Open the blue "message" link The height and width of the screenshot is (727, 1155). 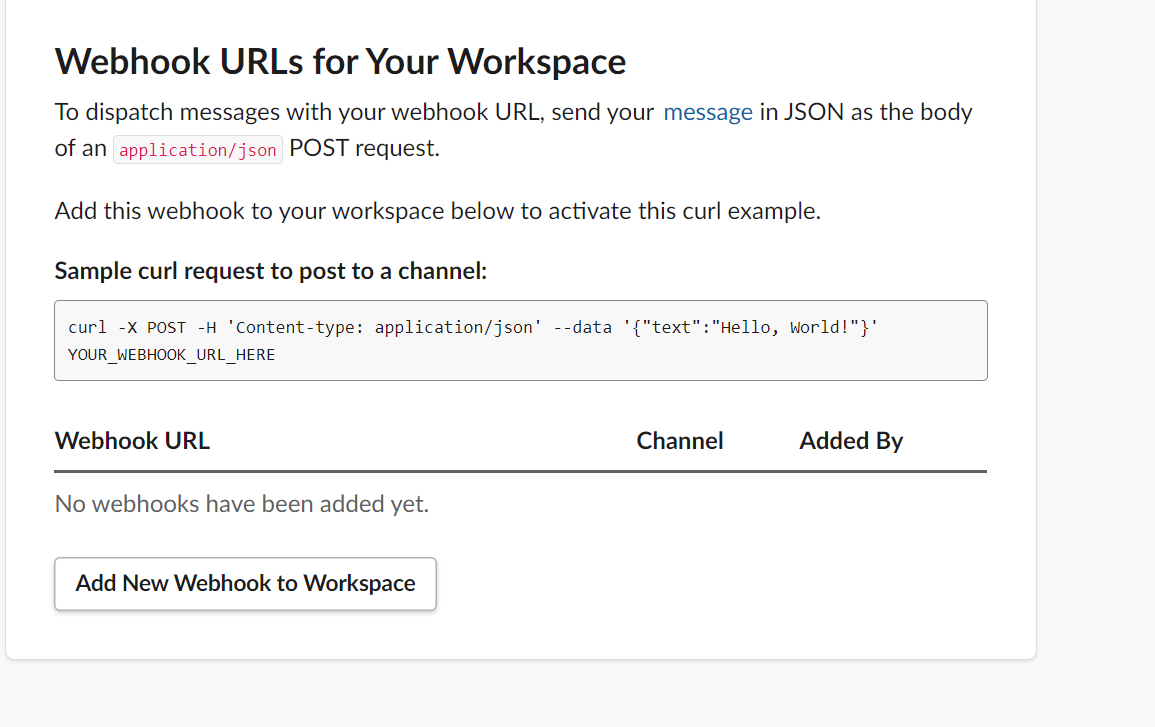click(x=708, y=112)
